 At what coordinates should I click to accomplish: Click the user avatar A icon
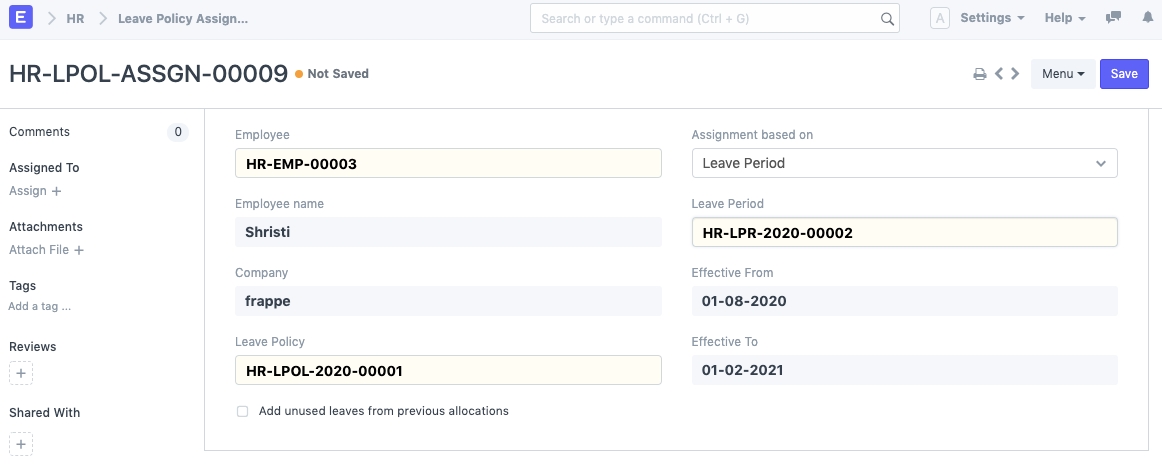[940, 18]
